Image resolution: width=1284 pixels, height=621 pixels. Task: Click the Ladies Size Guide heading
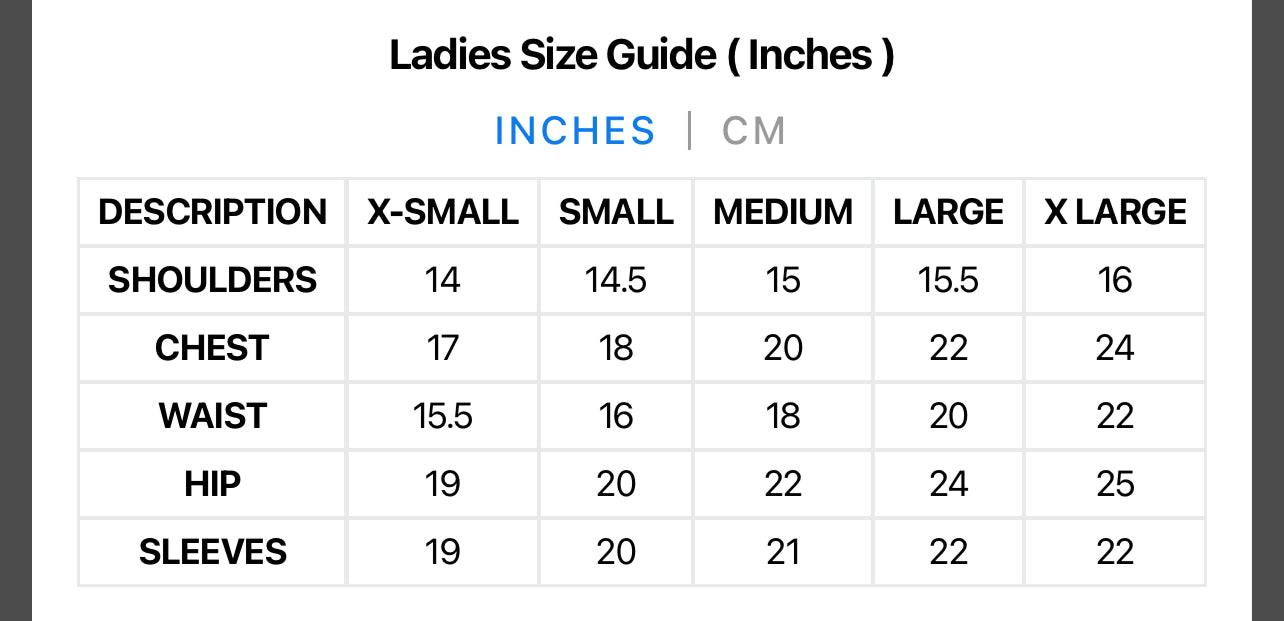[x=641, y=55]
